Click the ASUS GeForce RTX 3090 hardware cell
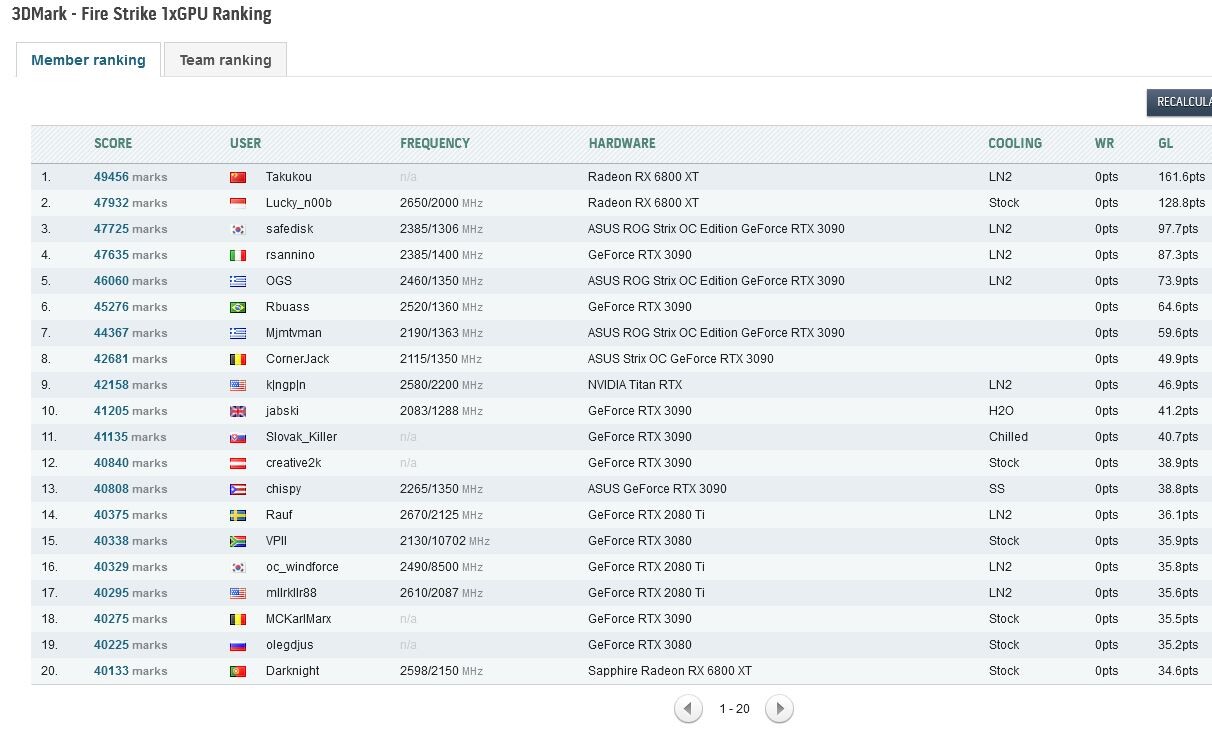1212x729 pixels. point(657,489)
